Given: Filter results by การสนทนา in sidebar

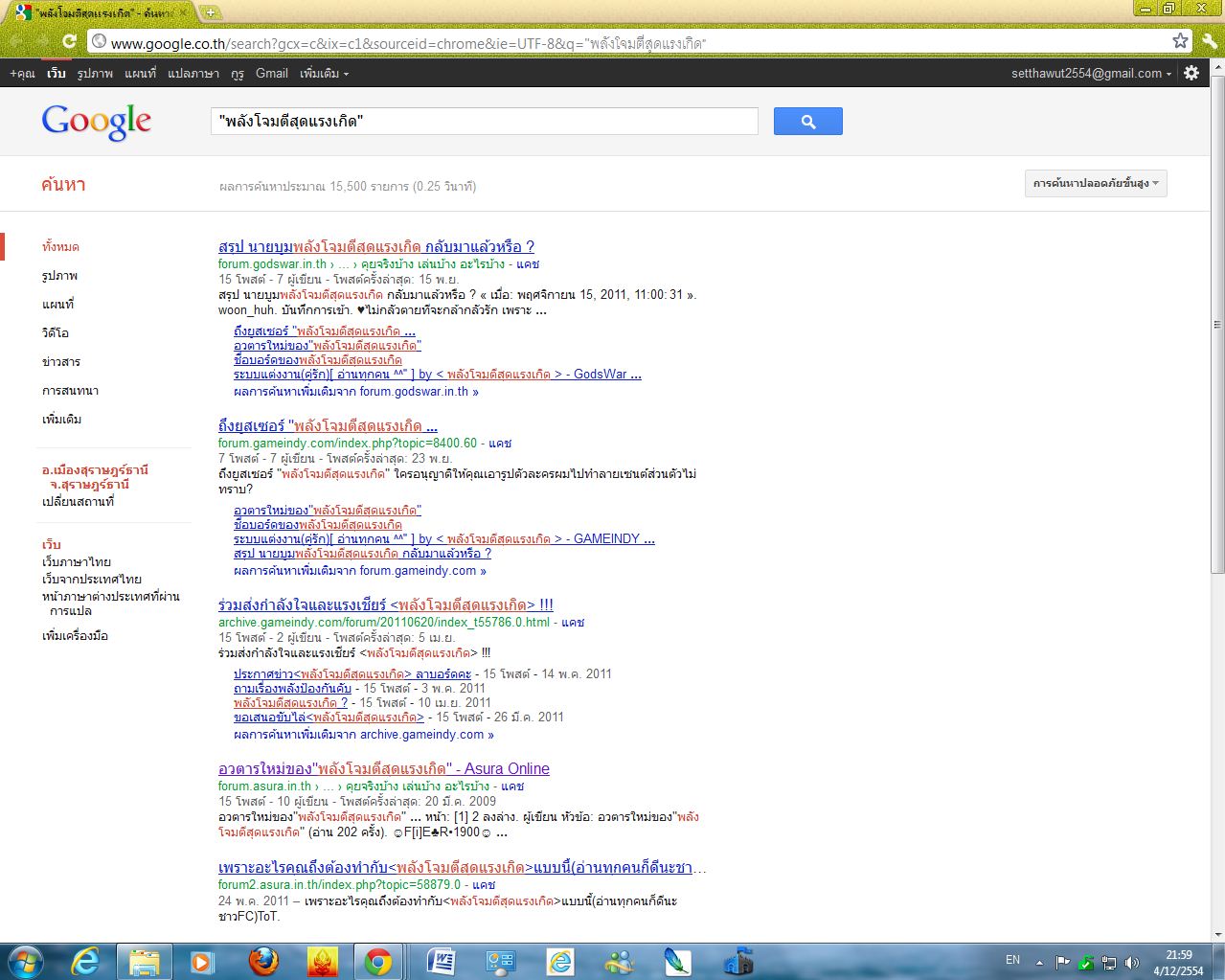Looking at the screenshot, I should tap(70, 391).
